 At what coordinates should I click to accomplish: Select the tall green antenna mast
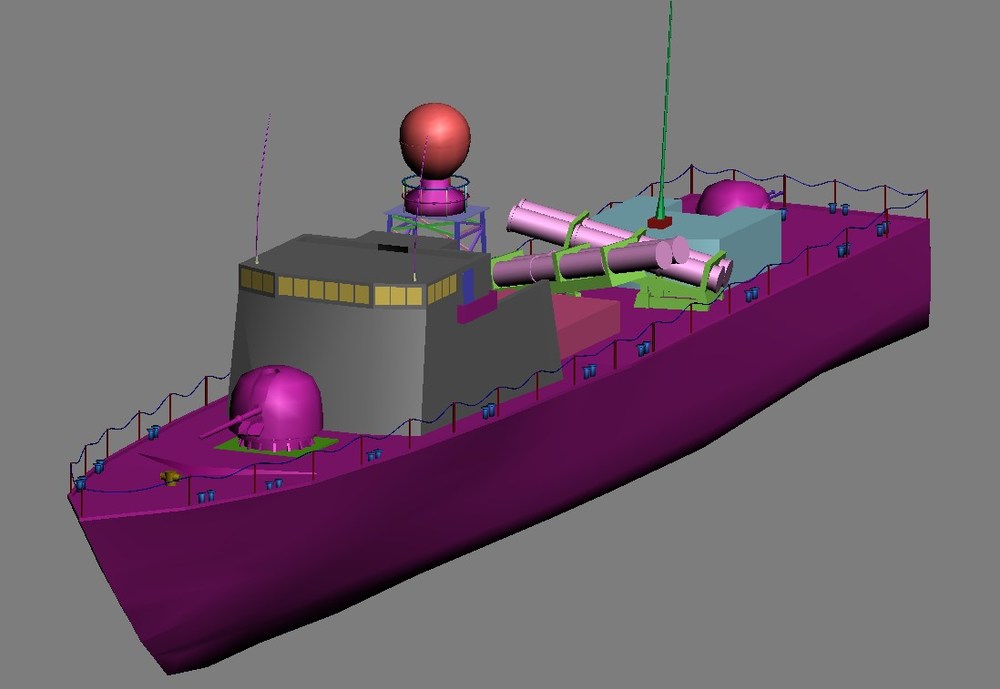click(x=666, y=108)
